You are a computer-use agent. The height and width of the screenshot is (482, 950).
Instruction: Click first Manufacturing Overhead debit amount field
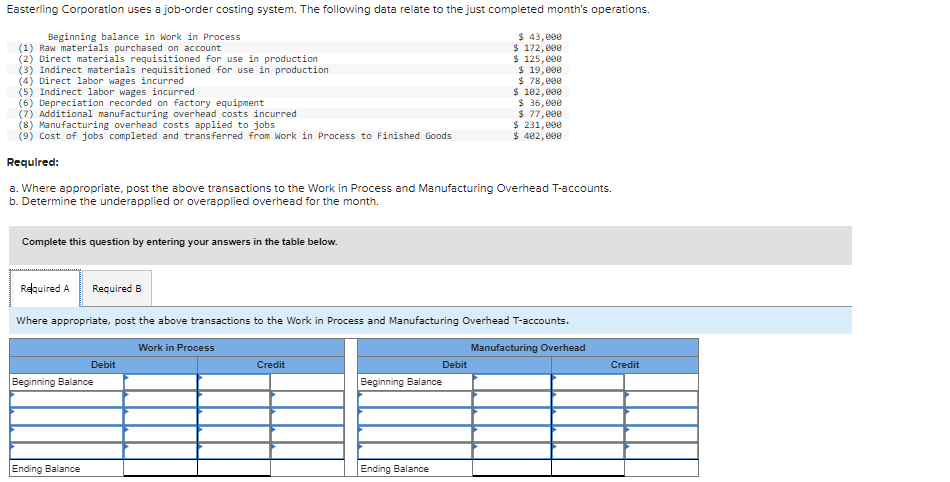512,399
